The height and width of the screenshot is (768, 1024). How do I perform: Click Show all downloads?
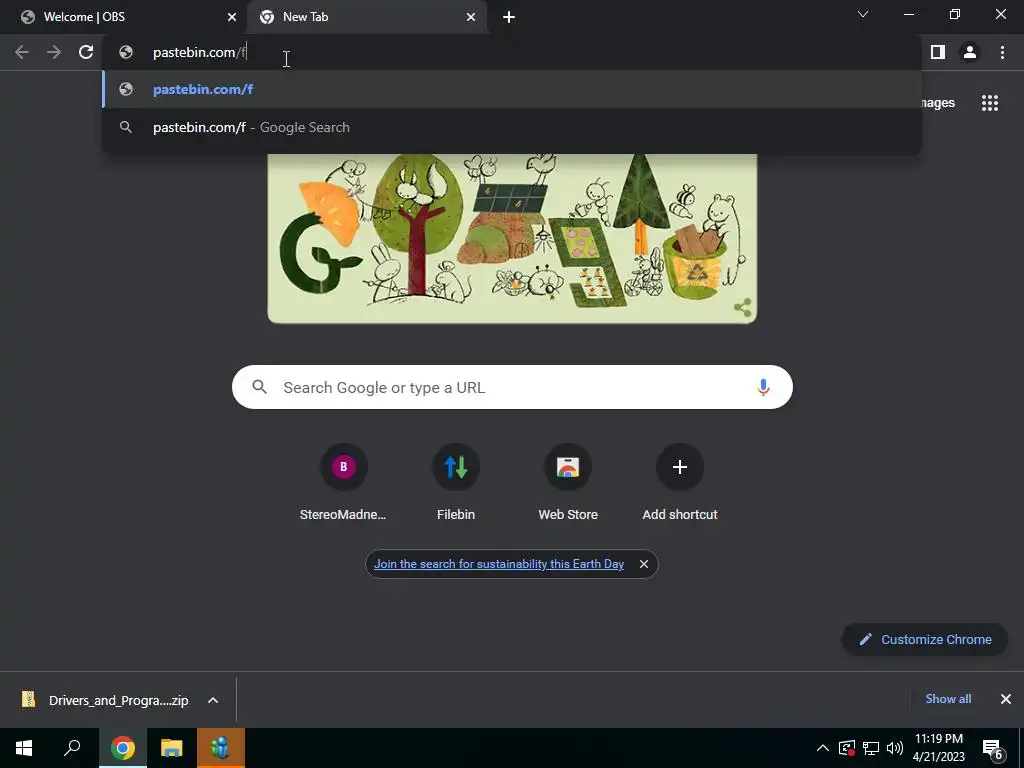click(x=948, y=699)
